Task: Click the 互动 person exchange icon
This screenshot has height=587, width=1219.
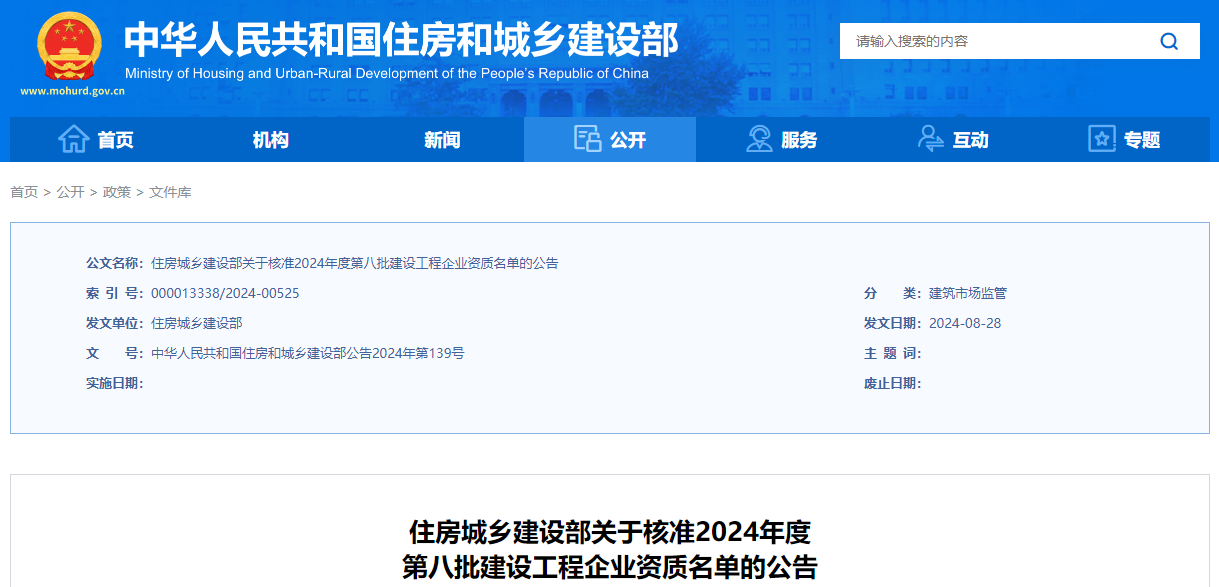Action: [930, 139]
